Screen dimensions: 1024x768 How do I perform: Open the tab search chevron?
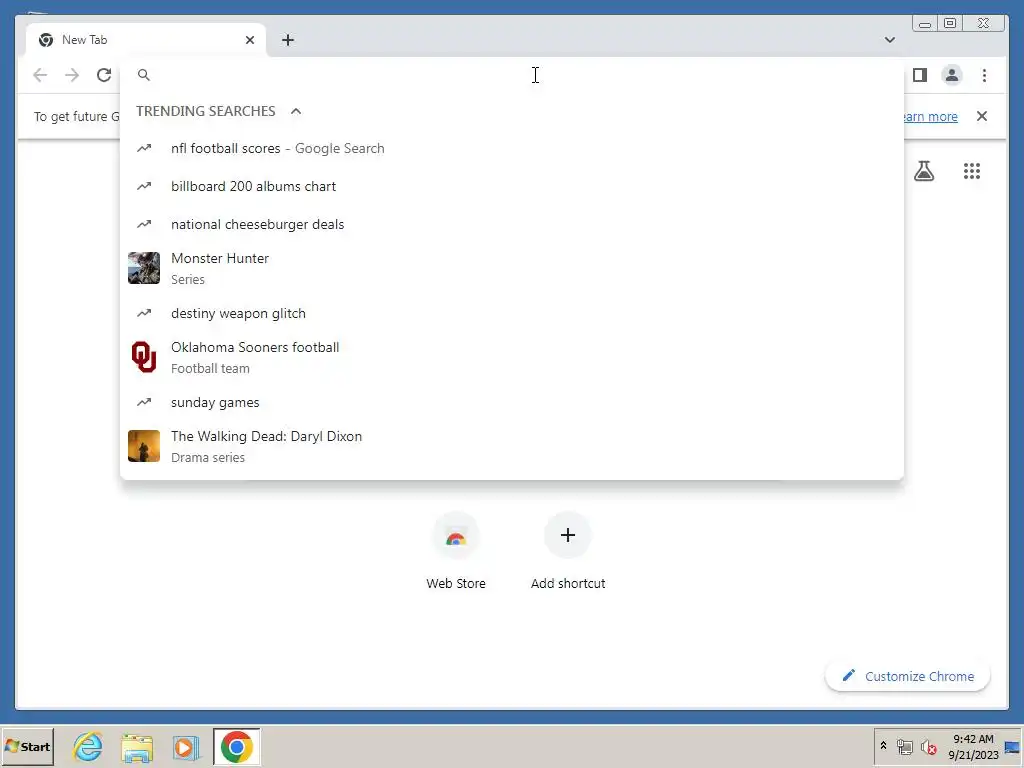pos(889,40)
